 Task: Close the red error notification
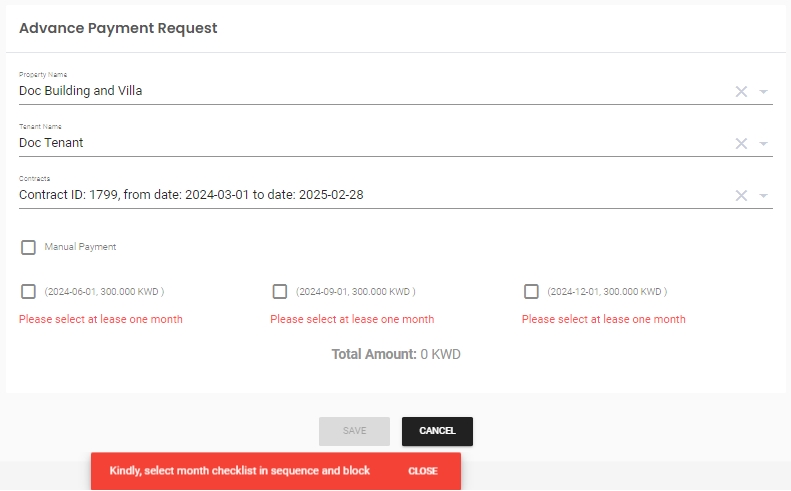click(422, 471)
